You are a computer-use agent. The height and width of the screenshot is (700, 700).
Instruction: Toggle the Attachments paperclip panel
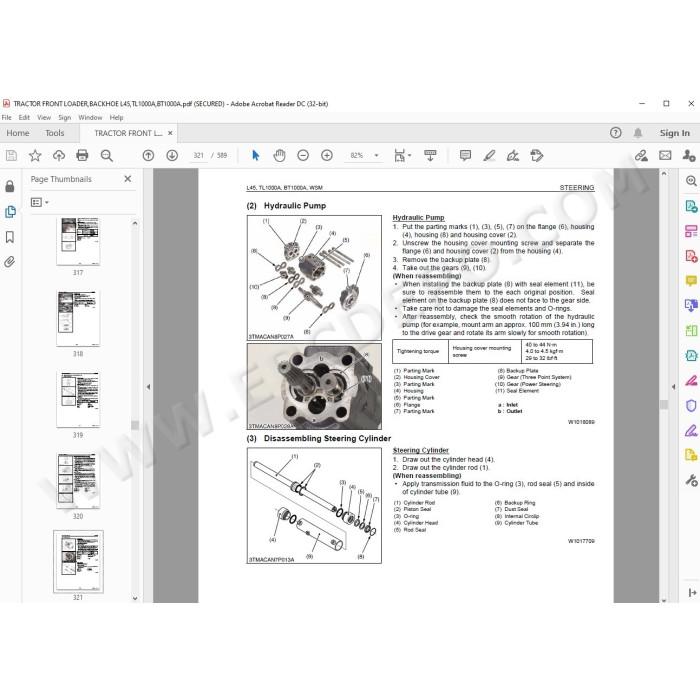click(10, 262)
